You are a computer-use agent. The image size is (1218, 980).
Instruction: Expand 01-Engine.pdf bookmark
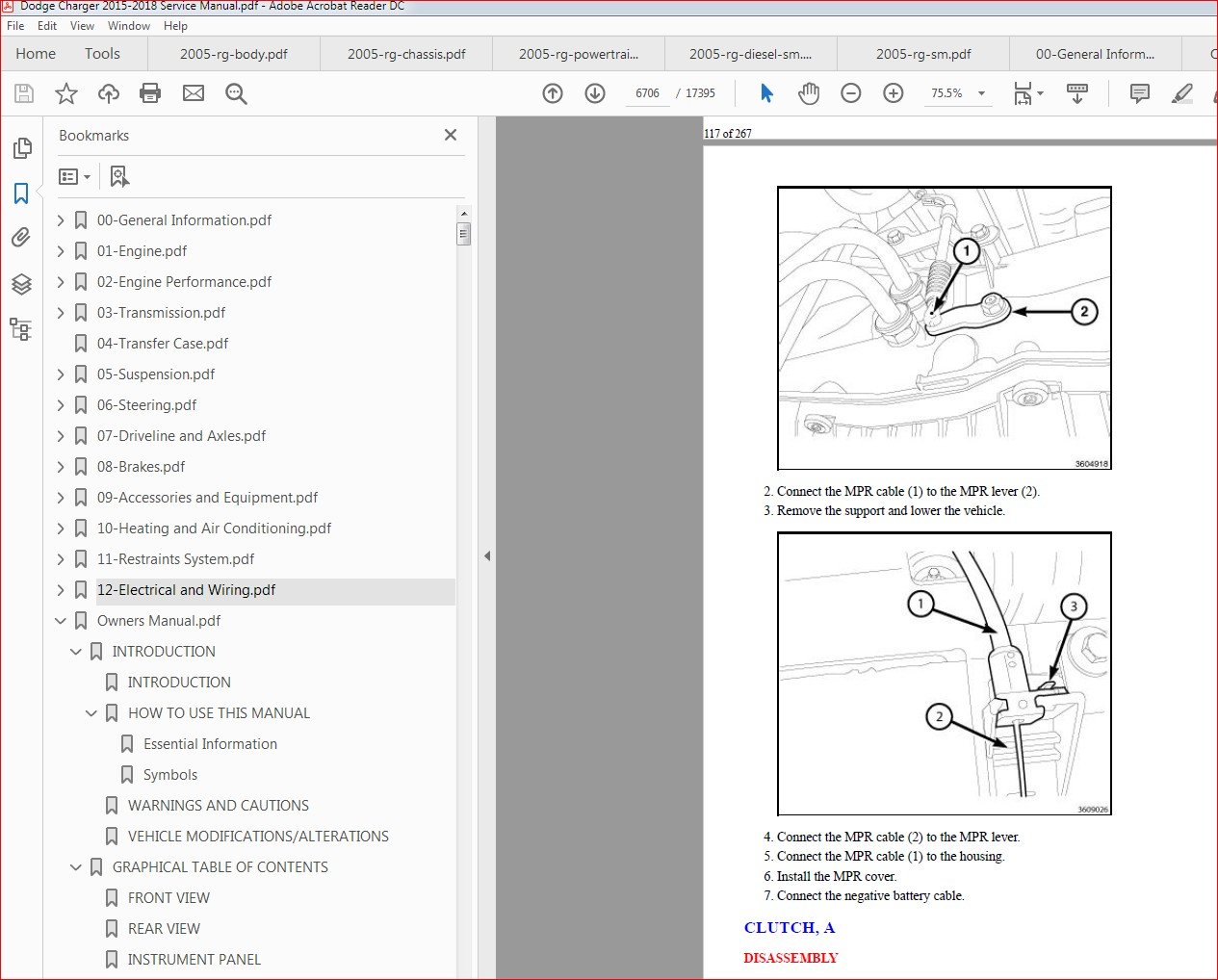(61, 251)
